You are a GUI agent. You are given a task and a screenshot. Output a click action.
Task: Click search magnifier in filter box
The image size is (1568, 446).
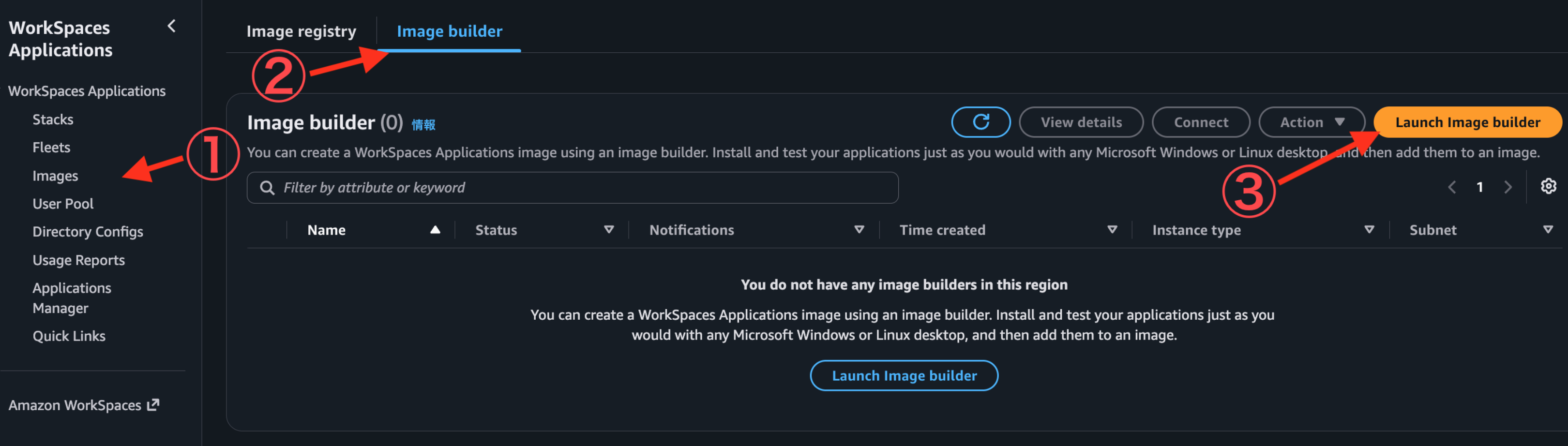[267, 187]
